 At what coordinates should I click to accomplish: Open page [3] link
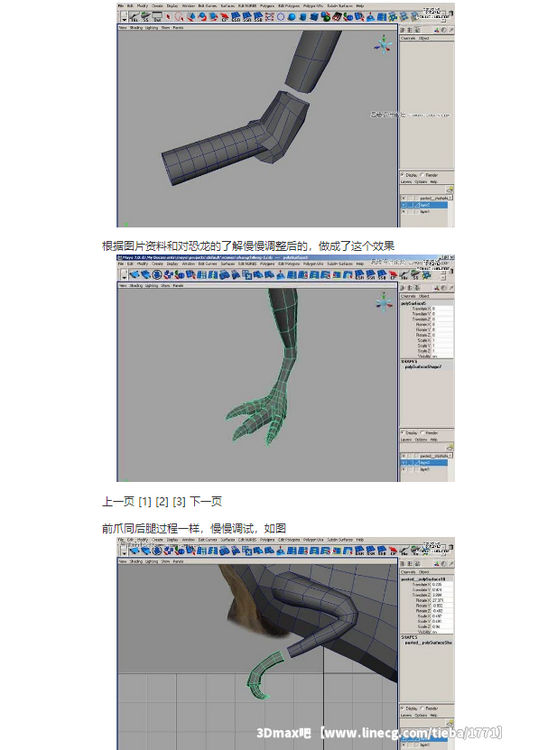click(x=179, y=501)
